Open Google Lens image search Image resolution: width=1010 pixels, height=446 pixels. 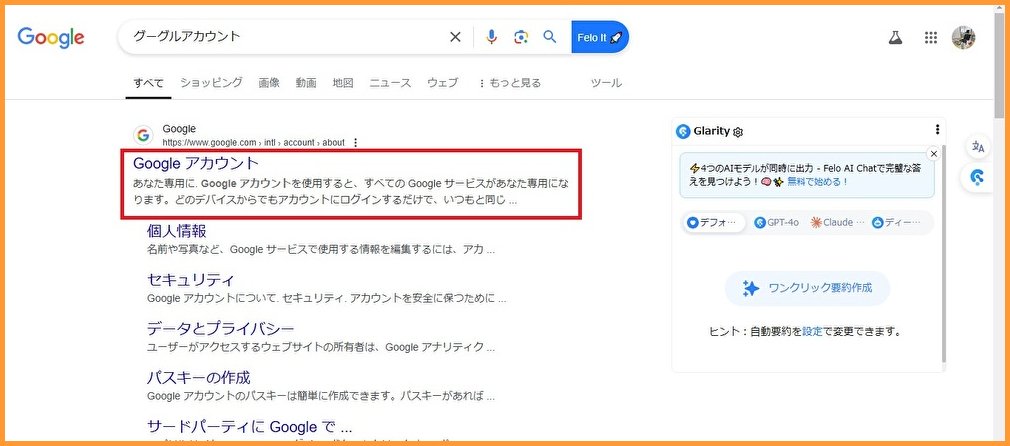tap(521, 37)
